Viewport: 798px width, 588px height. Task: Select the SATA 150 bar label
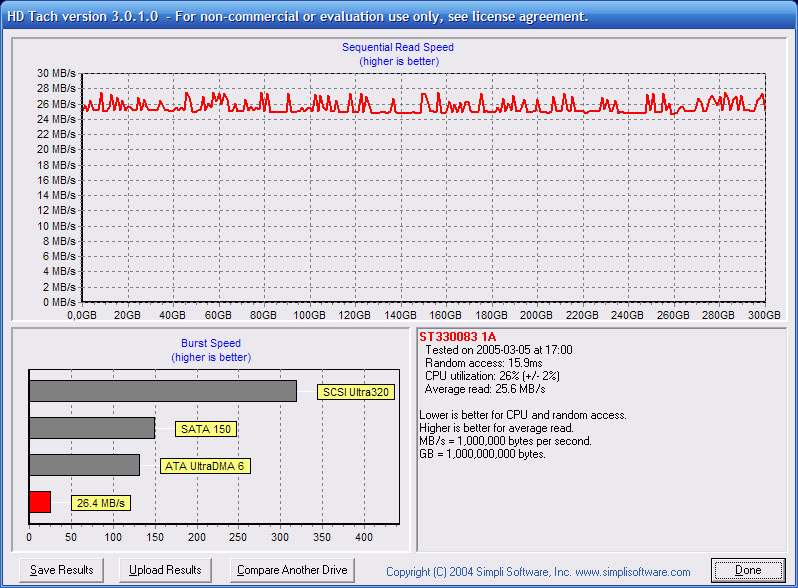[206, 429]
